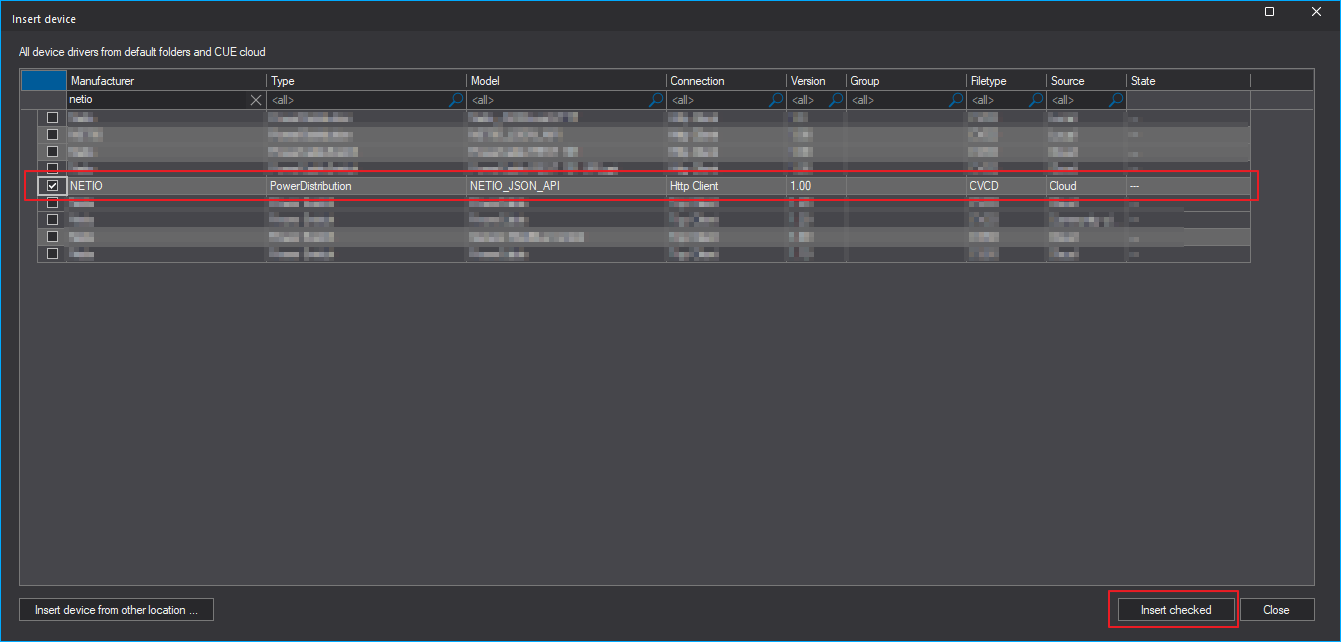Click the Insert checked button
The width and height of the screenshot is (1341, 642).
[1176, 610]
